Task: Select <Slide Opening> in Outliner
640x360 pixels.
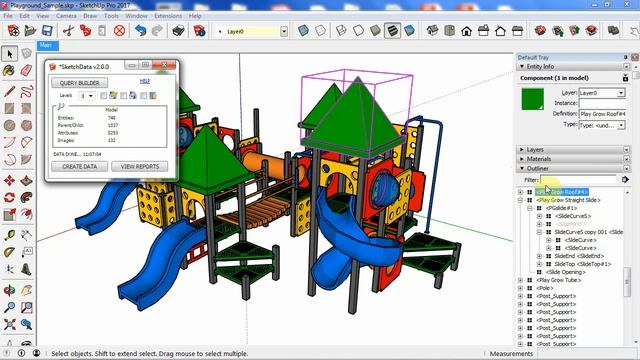Action: point(565,272)
